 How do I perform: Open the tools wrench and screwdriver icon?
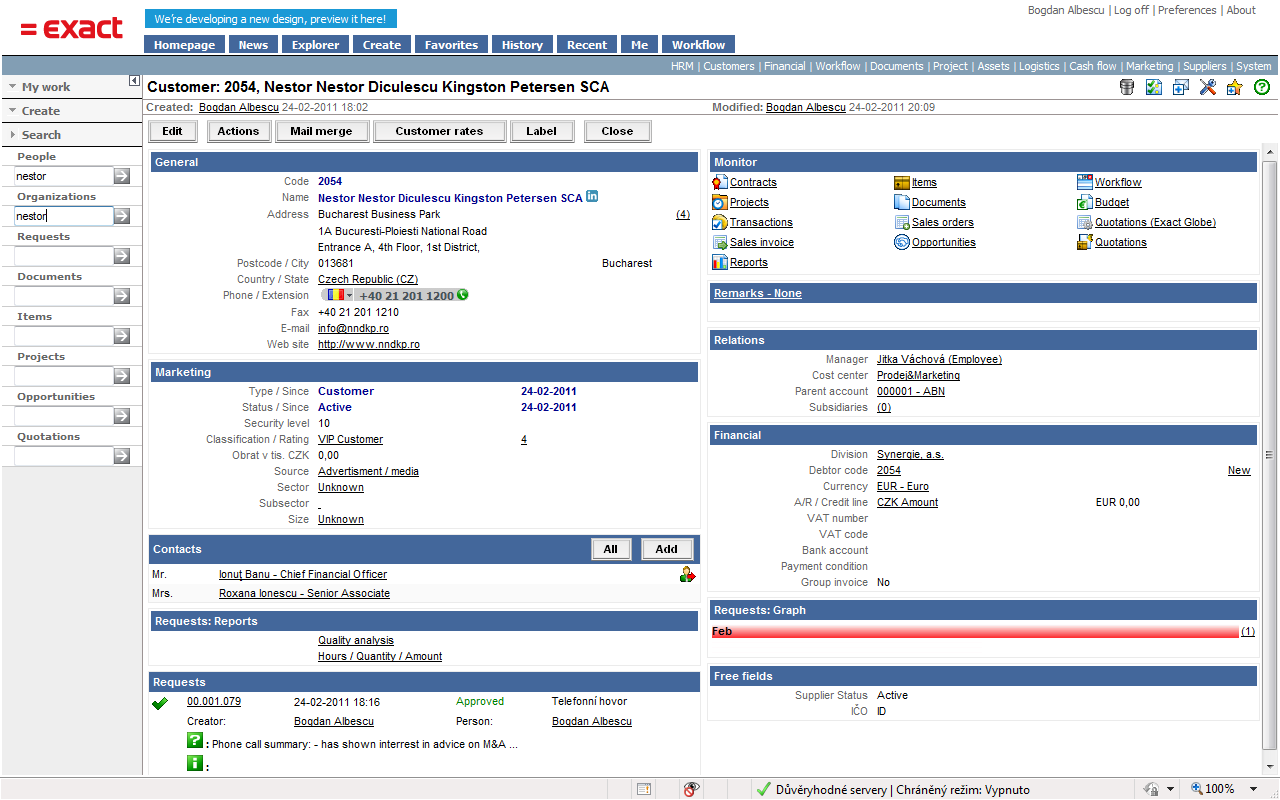1208,87
